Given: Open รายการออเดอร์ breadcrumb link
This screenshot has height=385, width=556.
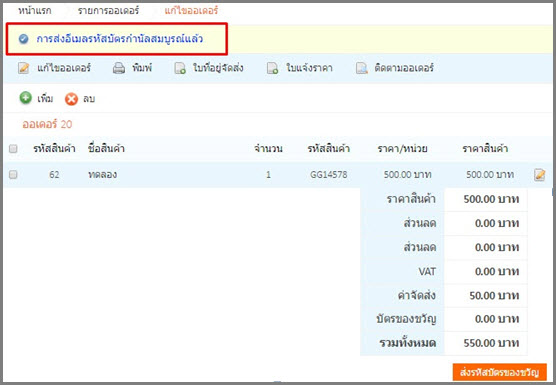Looking at the screenshot, I should click(109, 11).
